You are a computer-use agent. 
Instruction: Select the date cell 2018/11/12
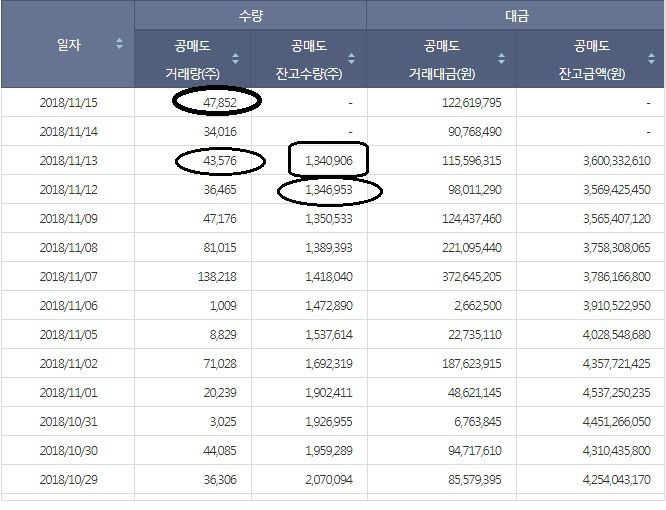(x=68, y=189)
